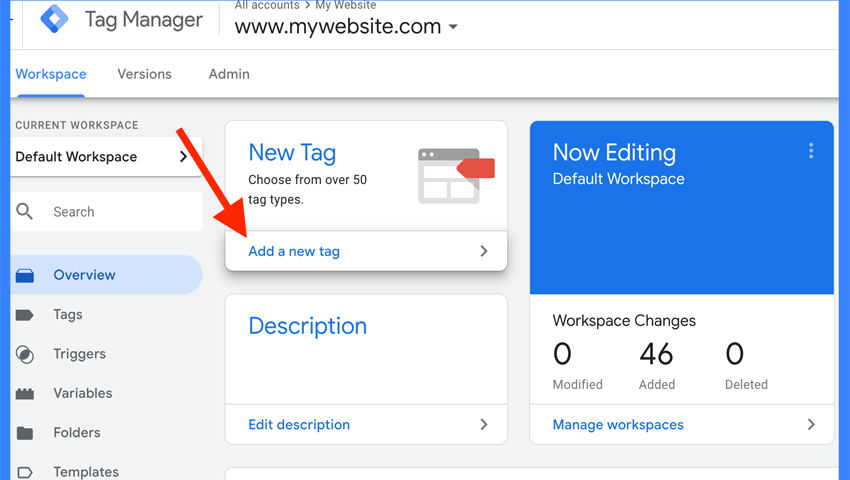Open the Admin tab
Viewport: 850px width, 480px height.
pos(229,74)
